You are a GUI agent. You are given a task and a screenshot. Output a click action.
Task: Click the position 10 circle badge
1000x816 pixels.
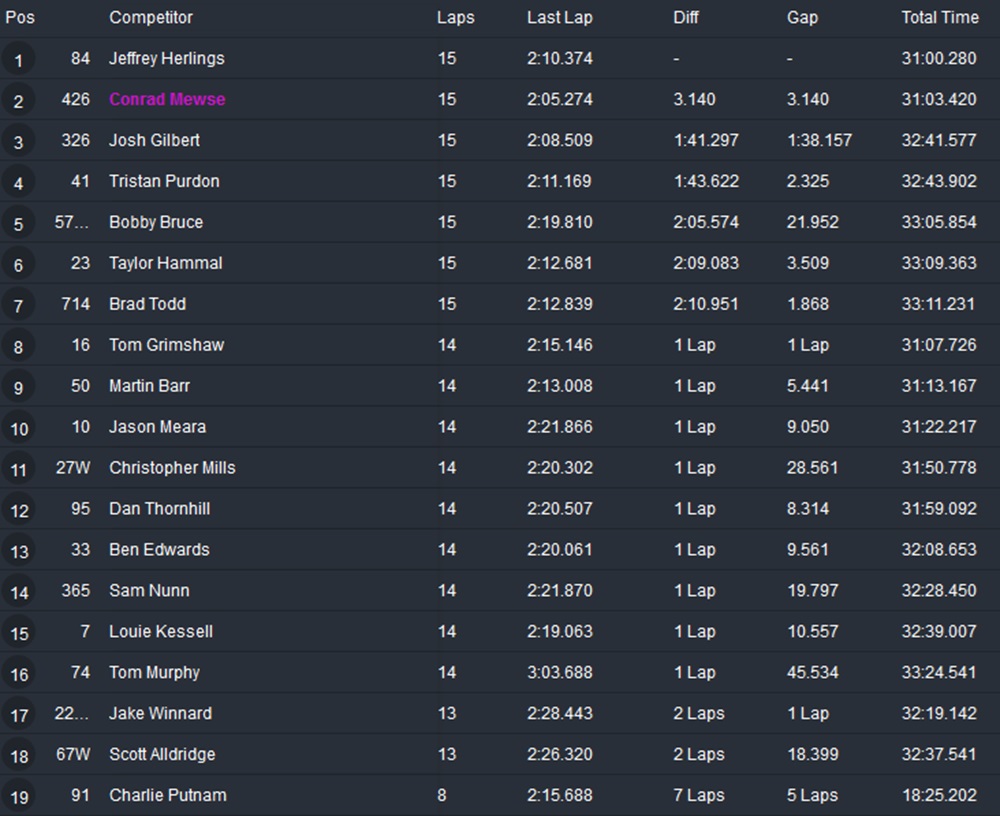pyautogui.click(x=19, y=429)
